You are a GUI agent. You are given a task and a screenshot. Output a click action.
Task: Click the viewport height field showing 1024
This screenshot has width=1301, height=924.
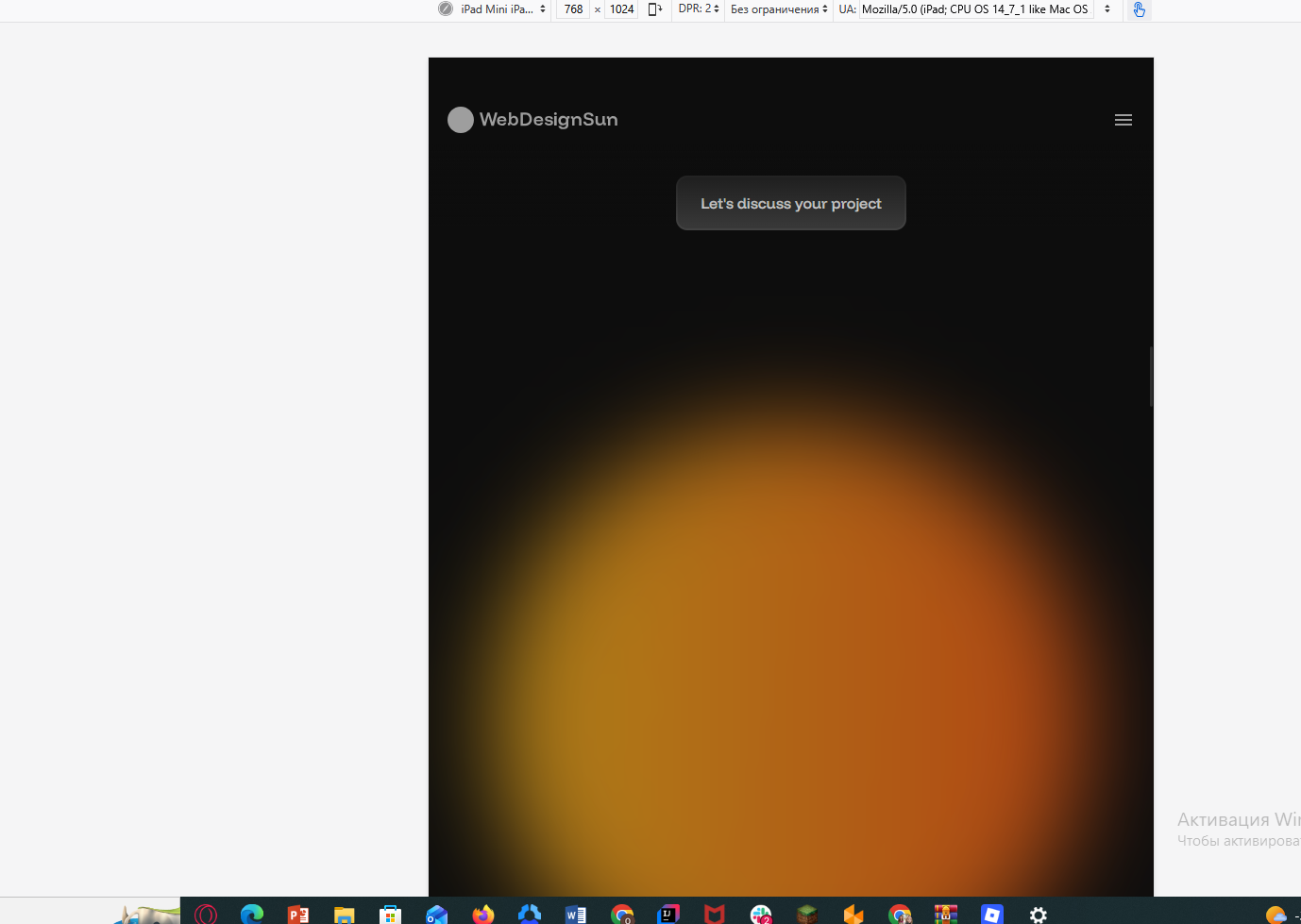point(621,9)
